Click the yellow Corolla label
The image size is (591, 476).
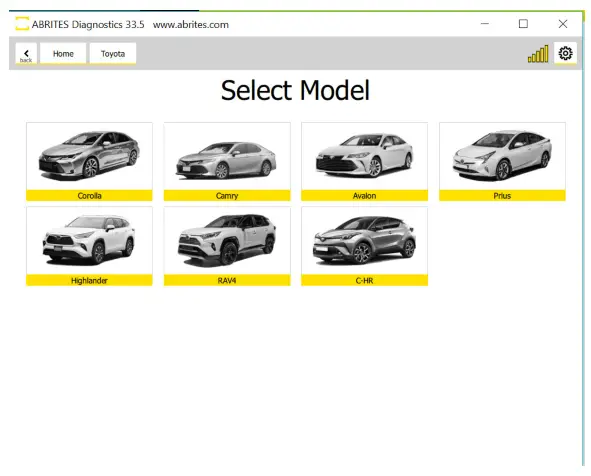point(89,196)
